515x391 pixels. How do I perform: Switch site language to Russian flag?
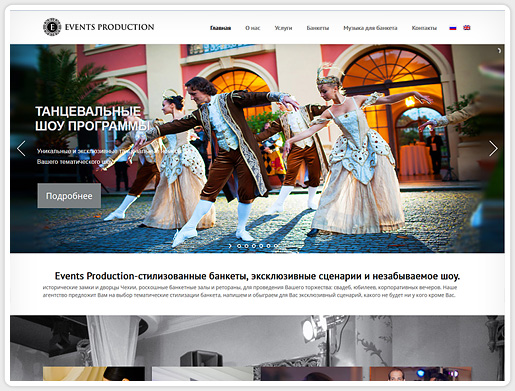[453, 28]
